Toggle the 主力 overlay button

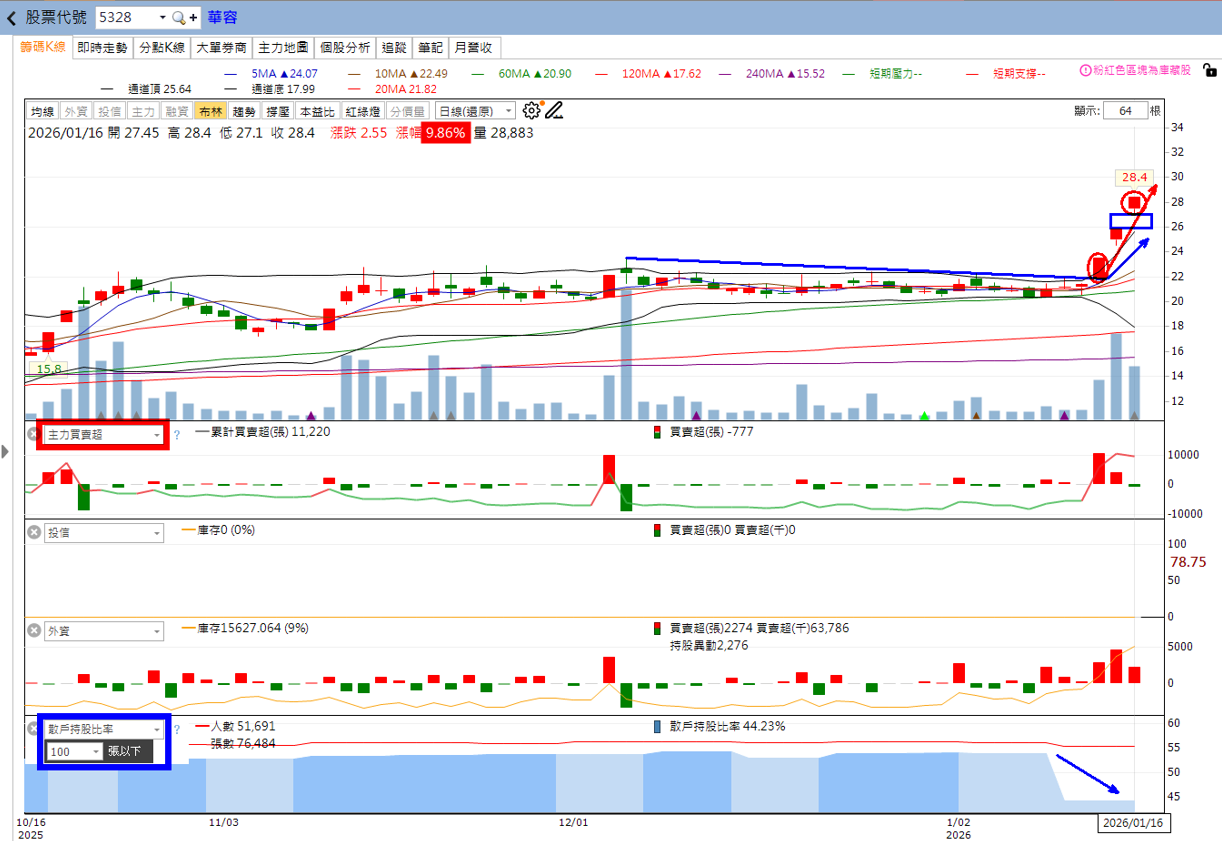click(x=143, y=111)
